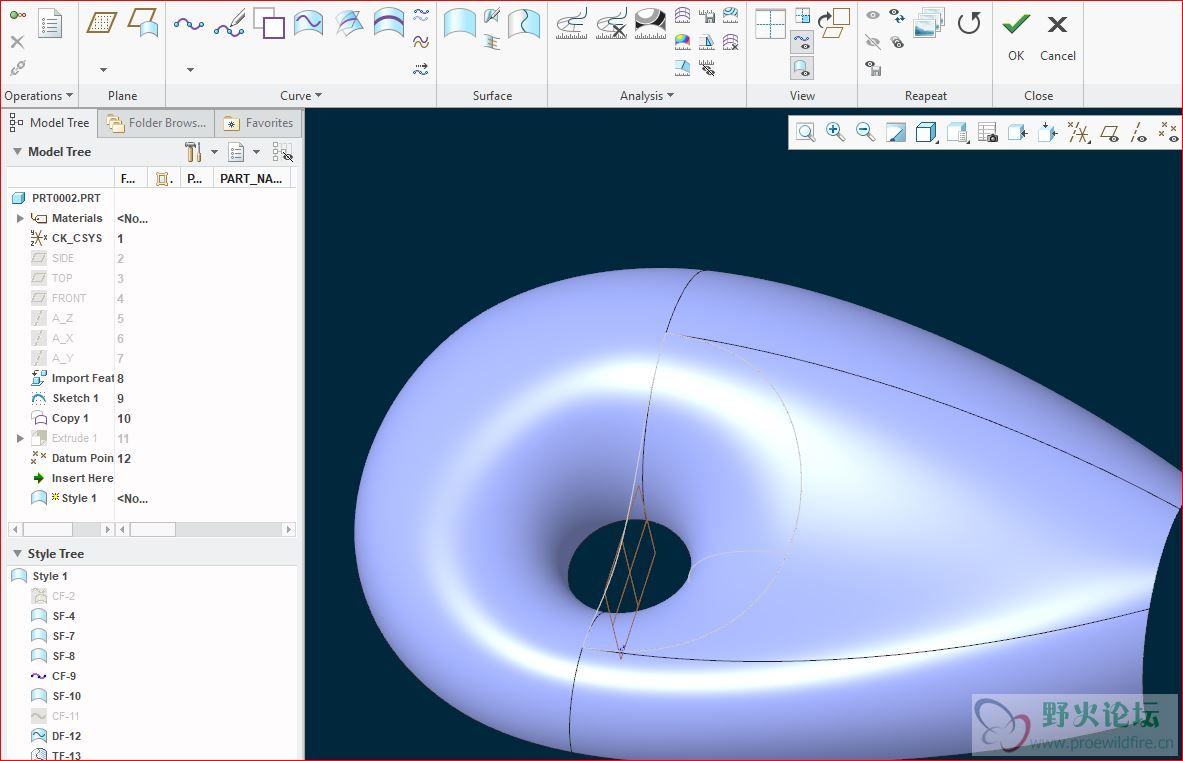Collapse the Style Tree section
The image size is (1183, 761).
tap(17, 554)
